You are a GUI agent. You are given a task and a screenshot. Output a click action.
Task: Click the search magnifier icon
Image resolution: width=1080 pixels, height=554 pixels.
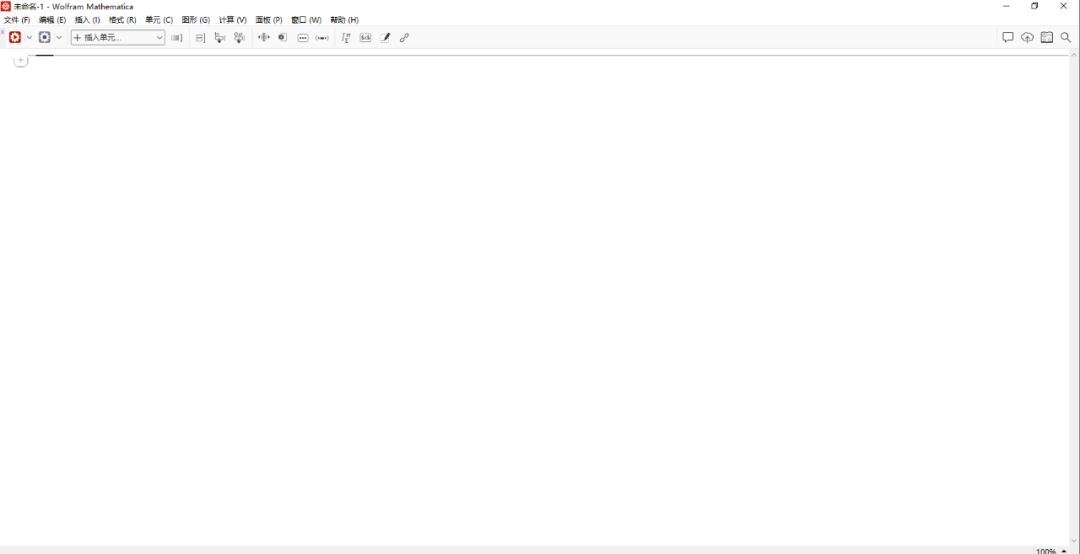point(1066,37)
